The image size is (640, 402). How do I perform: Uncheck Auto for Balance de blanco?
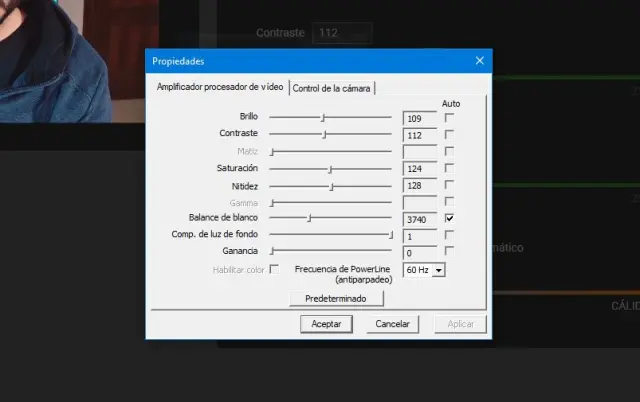point(450,218)
